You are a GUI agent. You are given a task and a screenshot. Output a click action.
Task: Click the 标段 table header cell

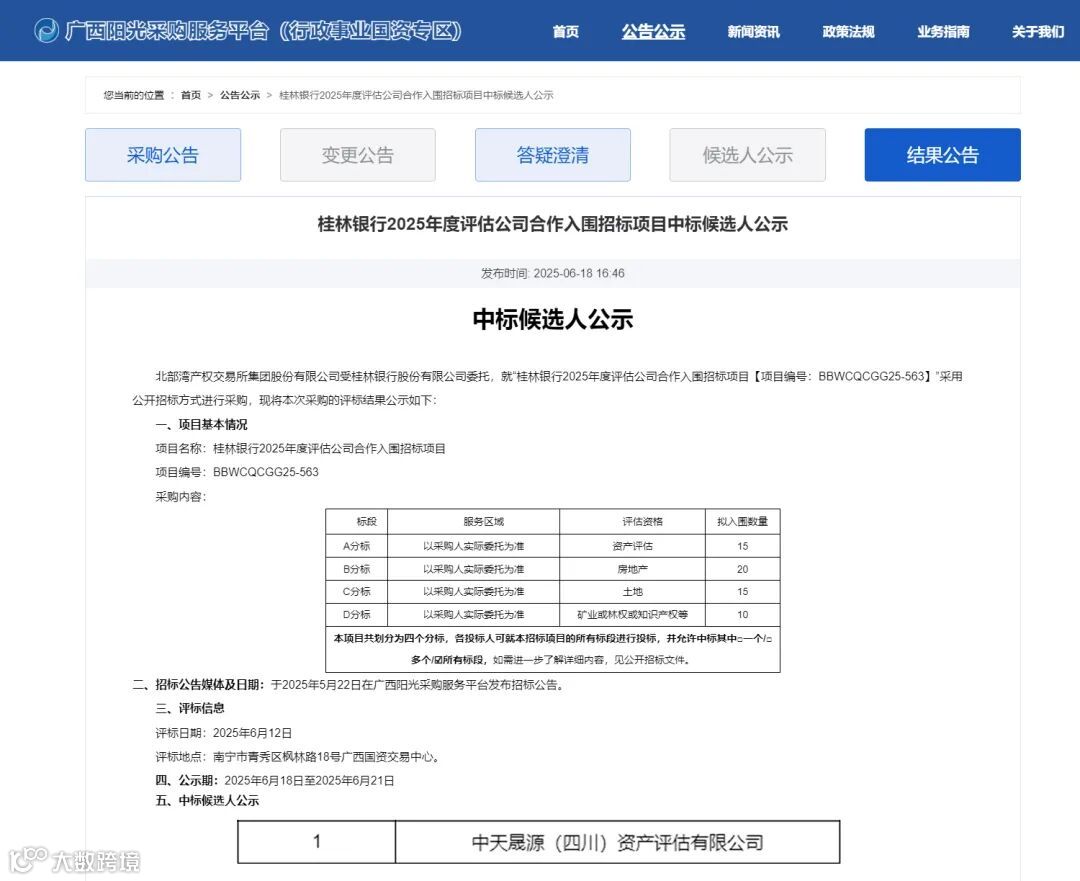click(x=357, y=521)
